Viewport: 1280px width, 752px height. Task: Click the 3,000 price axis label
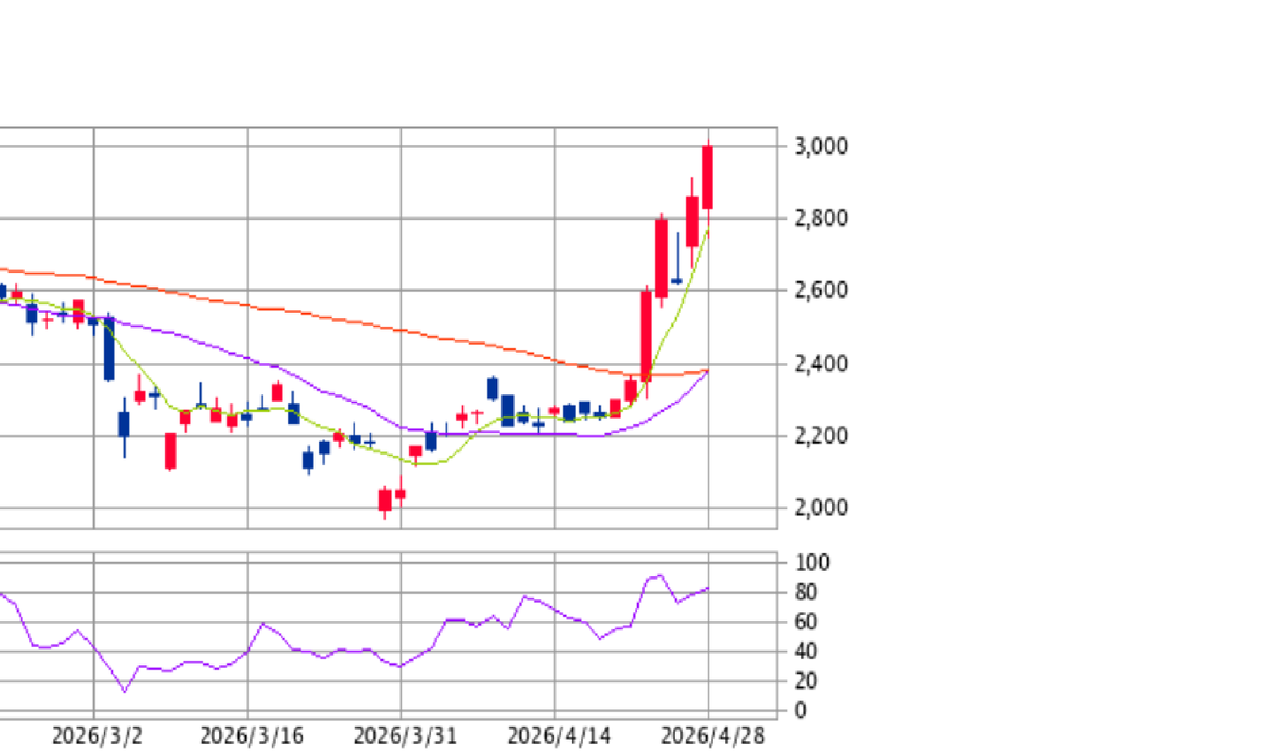821,146
